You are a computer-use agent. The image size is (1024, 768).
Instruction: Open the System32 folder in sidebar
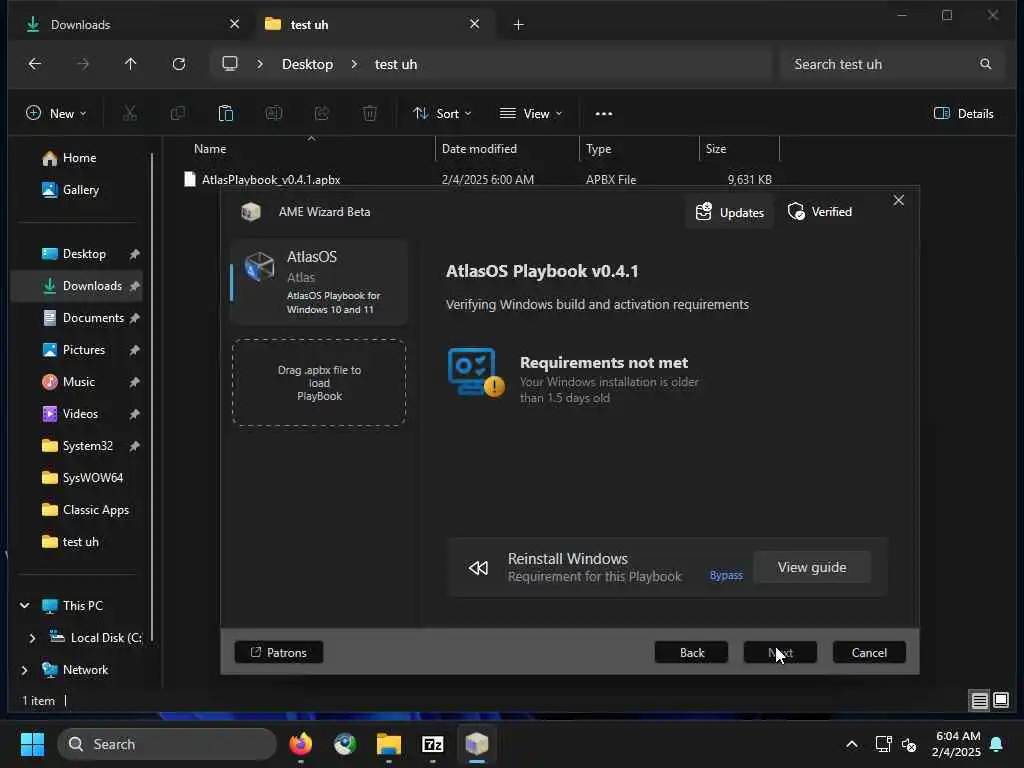click(x=87, y=446)
